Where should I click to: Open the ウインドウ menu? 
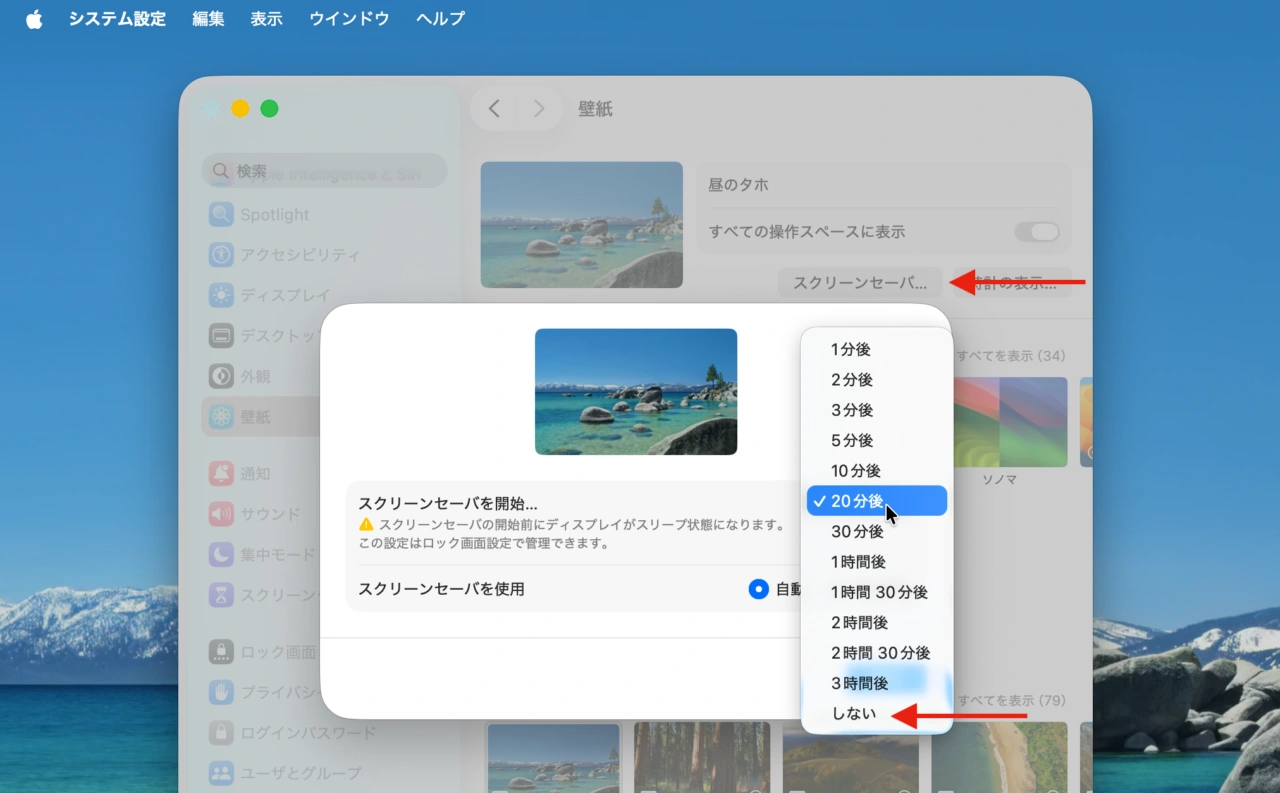[x=348, y=19]
